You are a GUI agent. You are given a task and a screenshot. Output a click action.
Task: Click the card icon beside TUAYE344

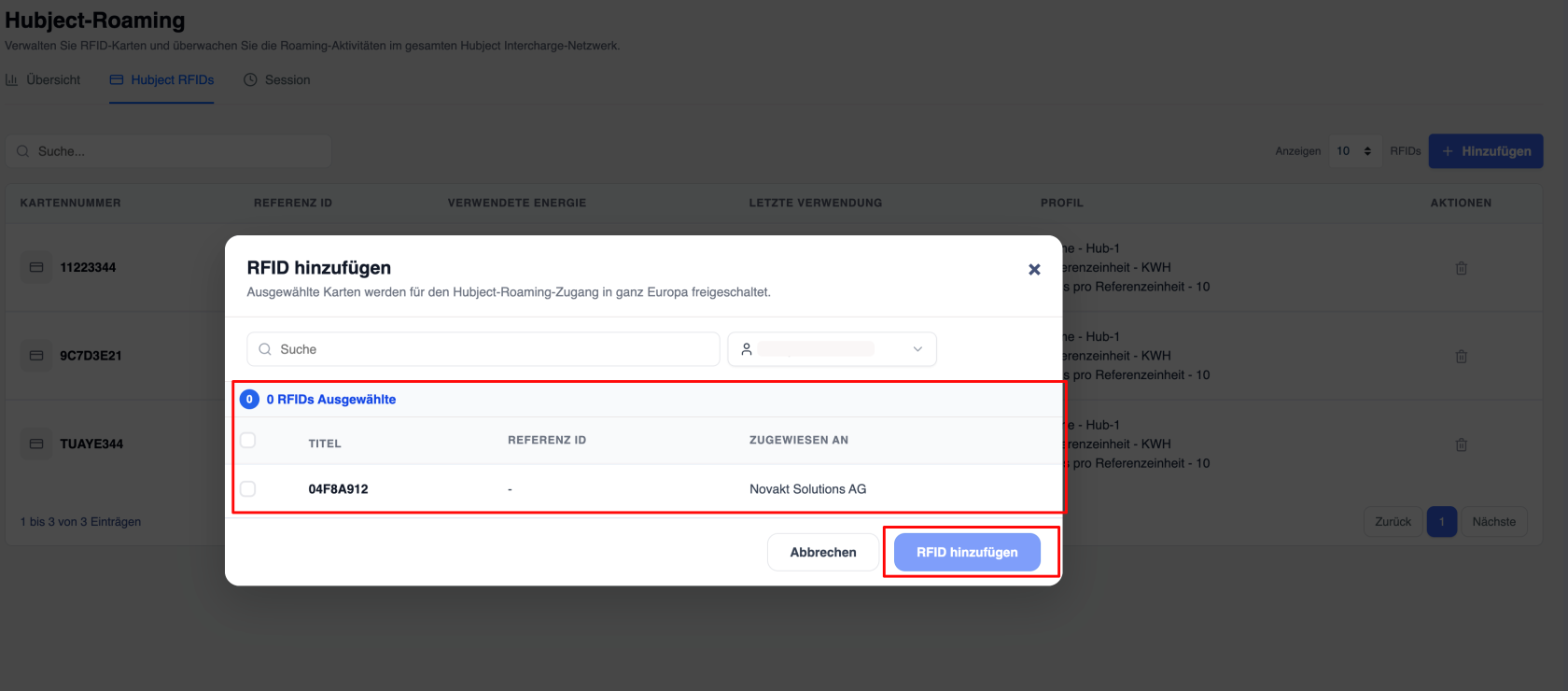click(x=36, y=444)
